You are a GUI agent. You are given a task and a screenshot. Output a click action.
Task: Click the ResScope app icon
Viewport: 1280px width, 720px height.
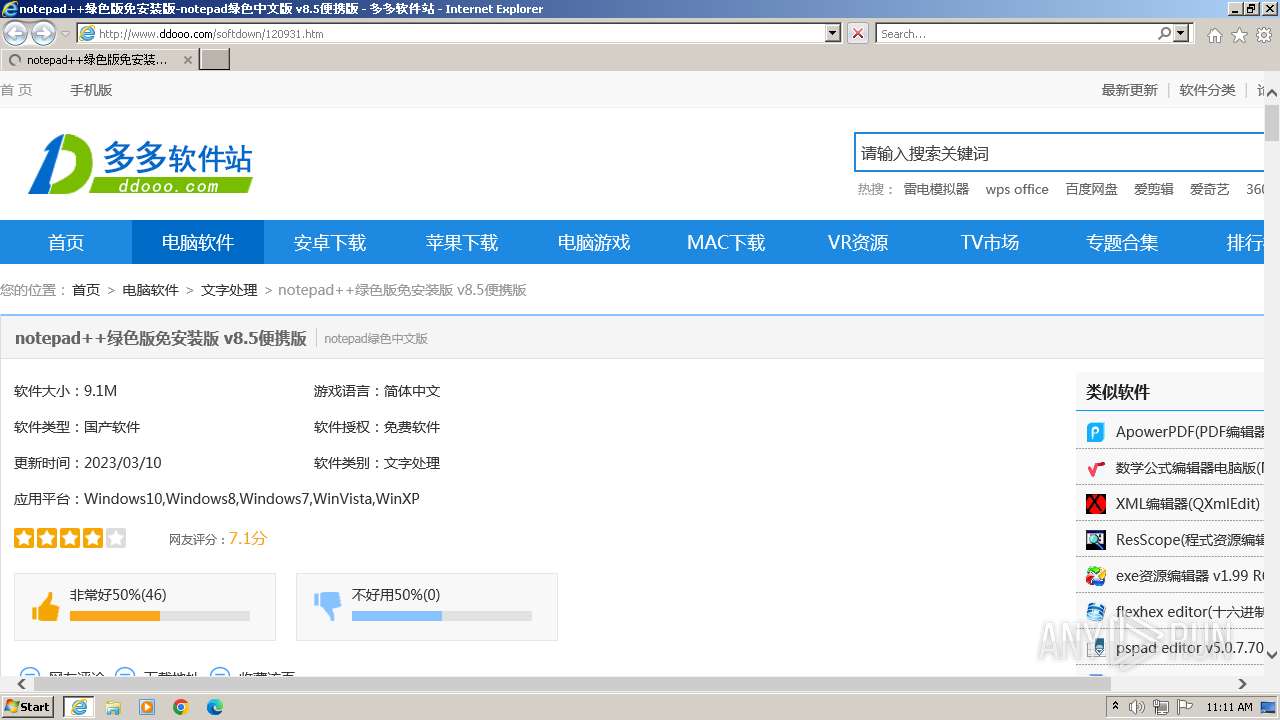click(1096, 540)
